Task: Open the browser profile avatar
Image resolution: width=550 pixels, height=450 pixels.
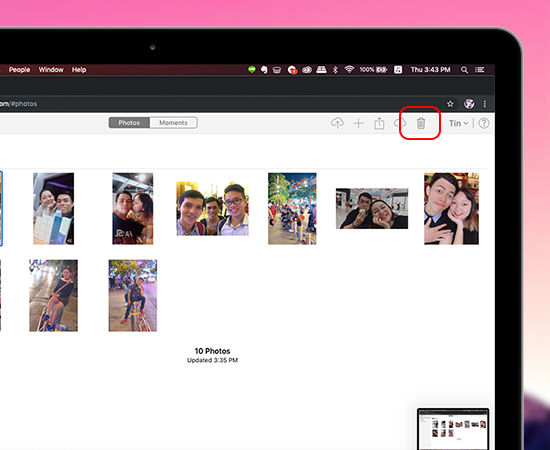Action: 469,103
